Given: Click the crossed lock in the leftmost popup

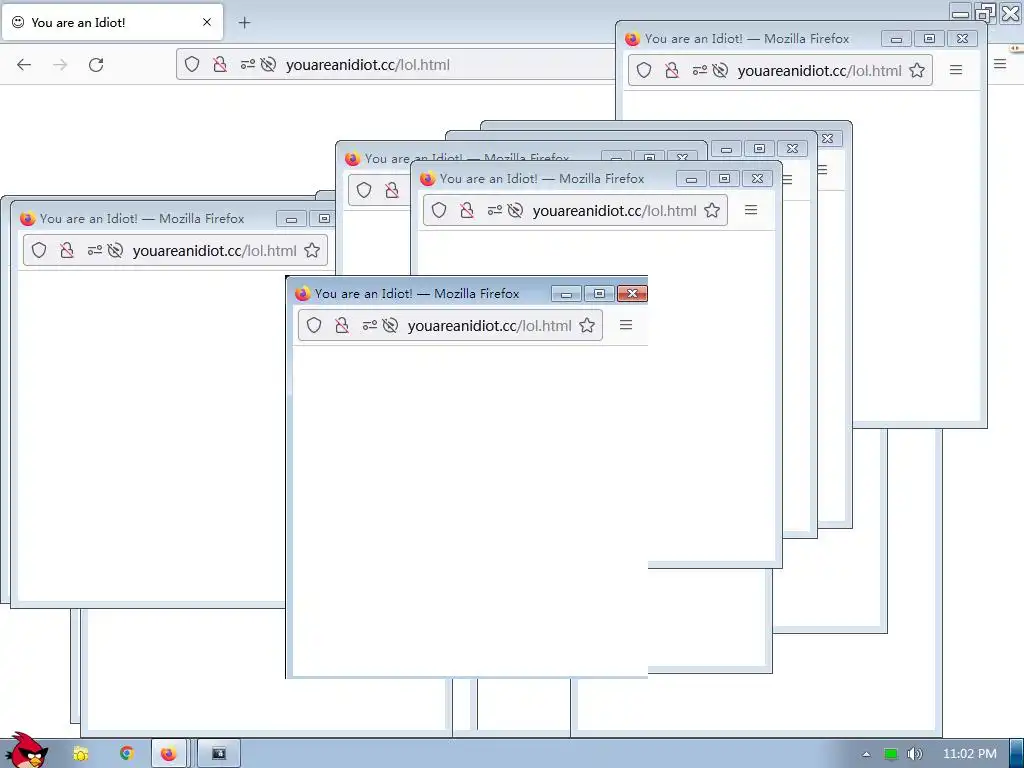Looking at the screenshot, I should click(67, 250).
